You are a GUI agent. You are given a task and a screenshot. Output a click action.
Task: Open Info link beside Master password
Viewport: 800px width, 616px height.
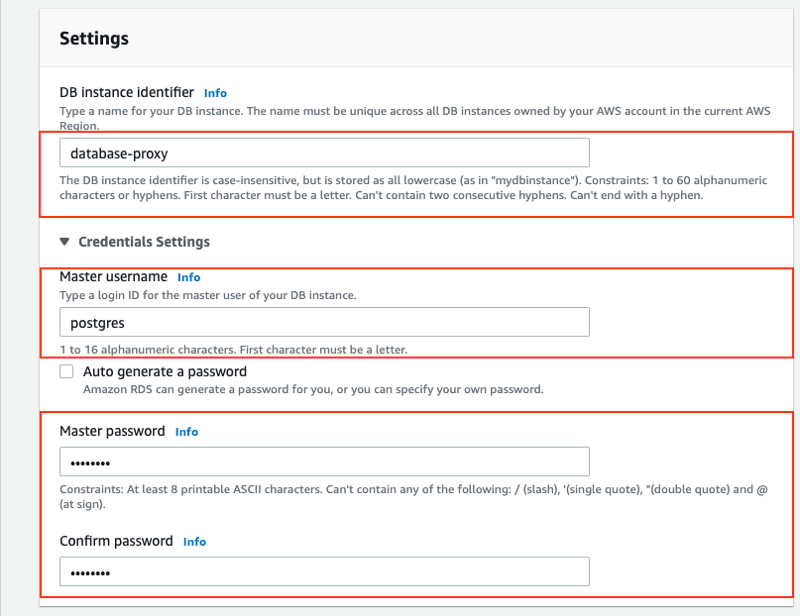tap(187, 432)
